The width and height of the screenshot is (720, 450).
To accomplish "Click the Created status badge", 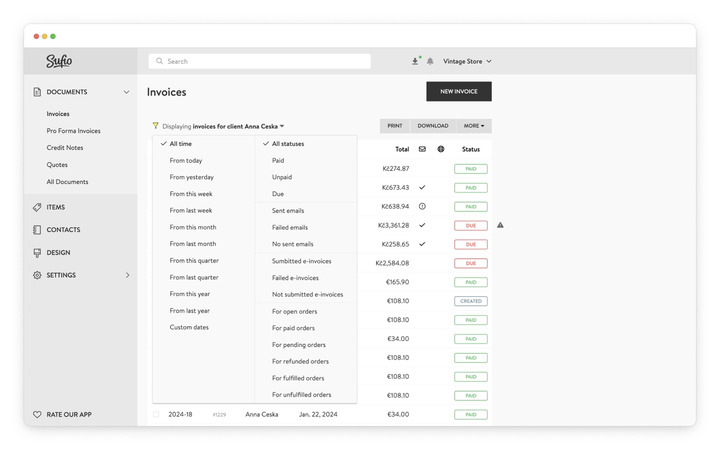I will 471,301.
